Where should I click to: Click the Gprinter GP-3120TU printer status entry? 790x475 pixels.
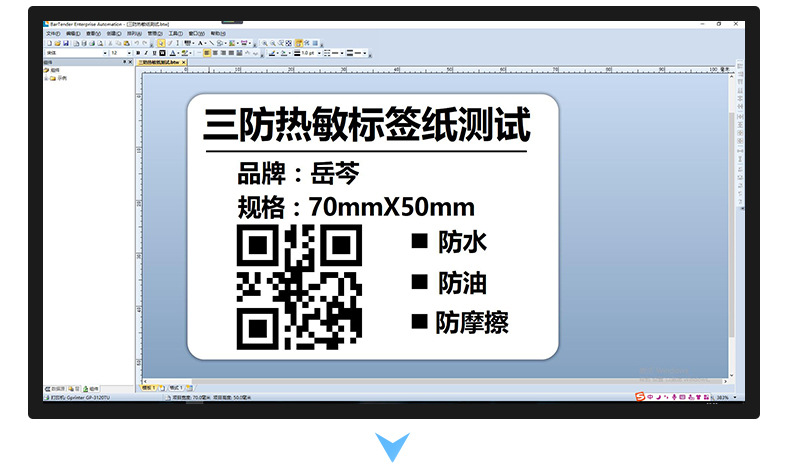tap(77, 397)
